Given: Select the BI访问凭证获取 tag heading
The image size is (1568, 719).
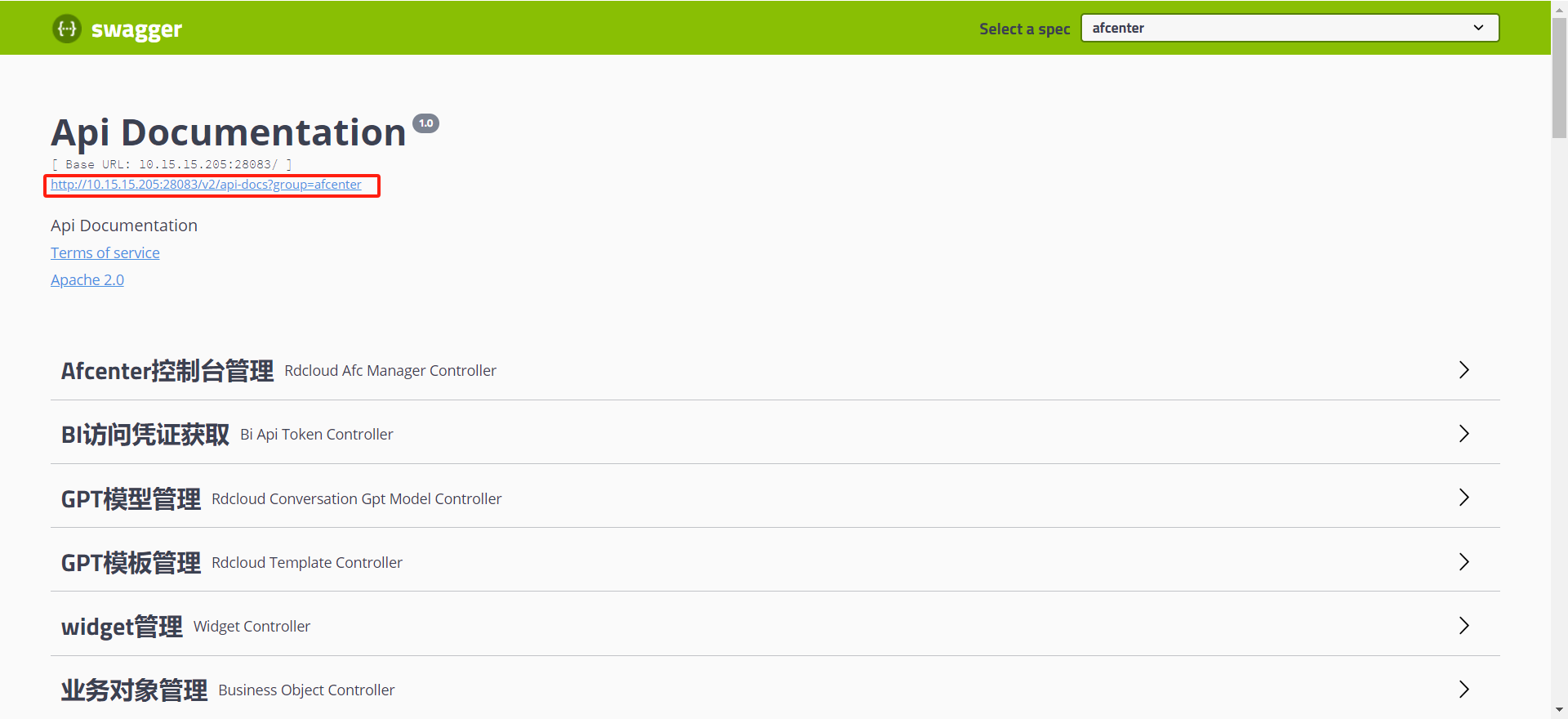Looking at the screenshot, I should point(145,435).
